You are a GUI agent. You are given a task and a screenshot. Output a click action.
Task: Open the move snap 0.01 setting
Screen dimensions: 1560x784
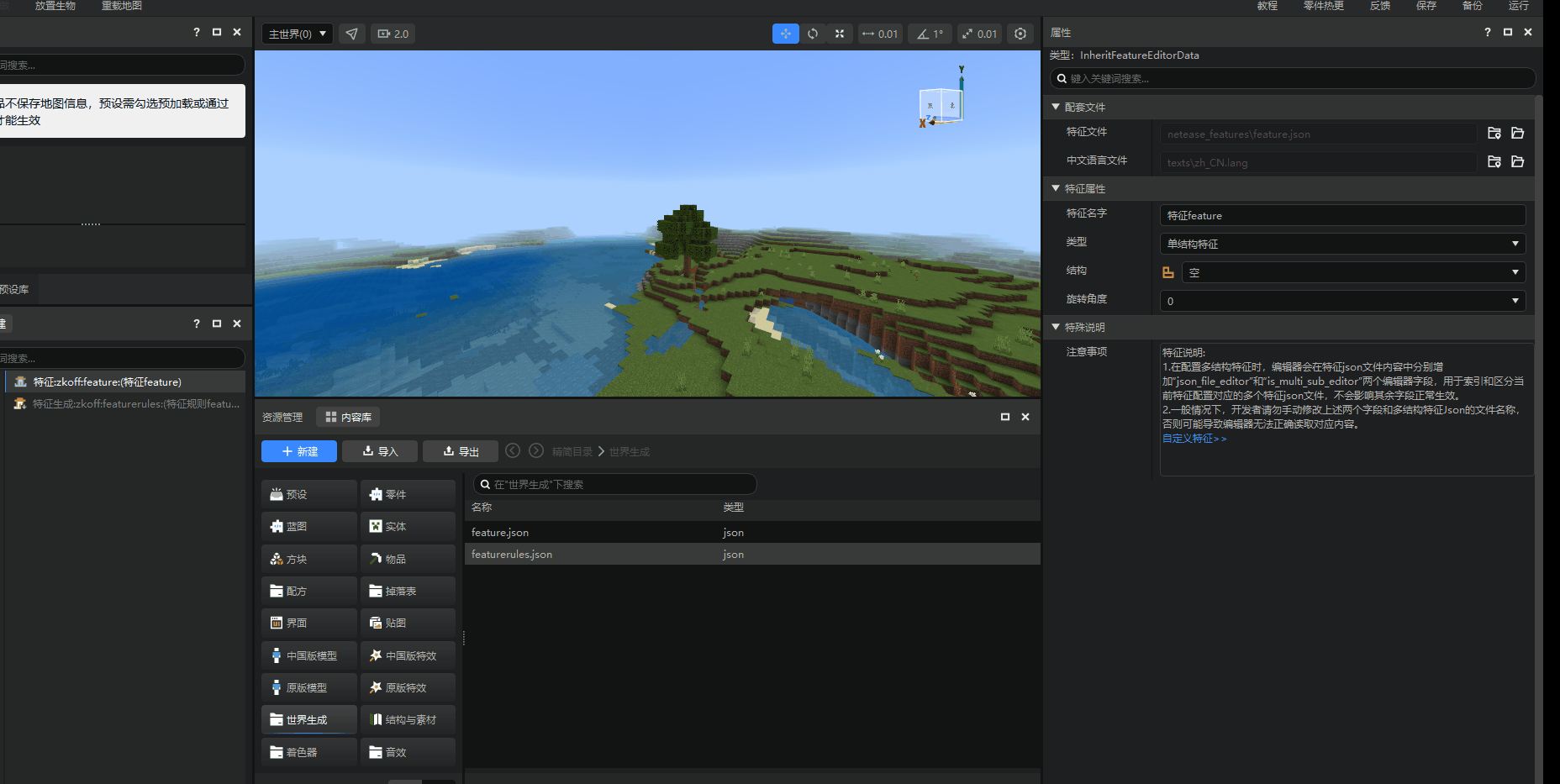click(880, 34)
